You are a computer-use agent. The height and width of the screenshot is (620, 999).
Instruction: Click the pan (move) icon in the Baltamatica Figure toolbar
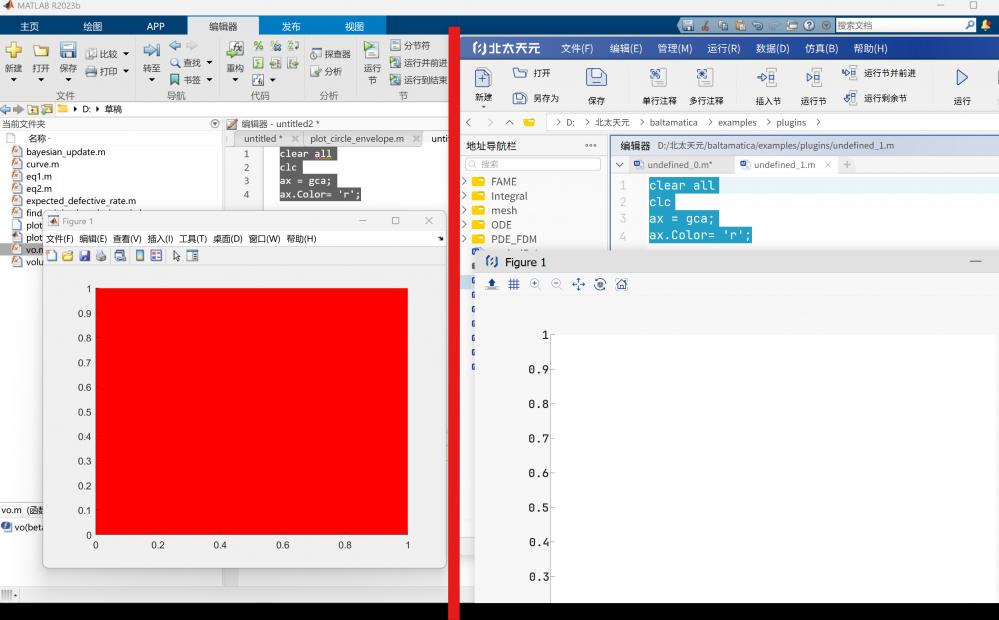pos(578,284)
